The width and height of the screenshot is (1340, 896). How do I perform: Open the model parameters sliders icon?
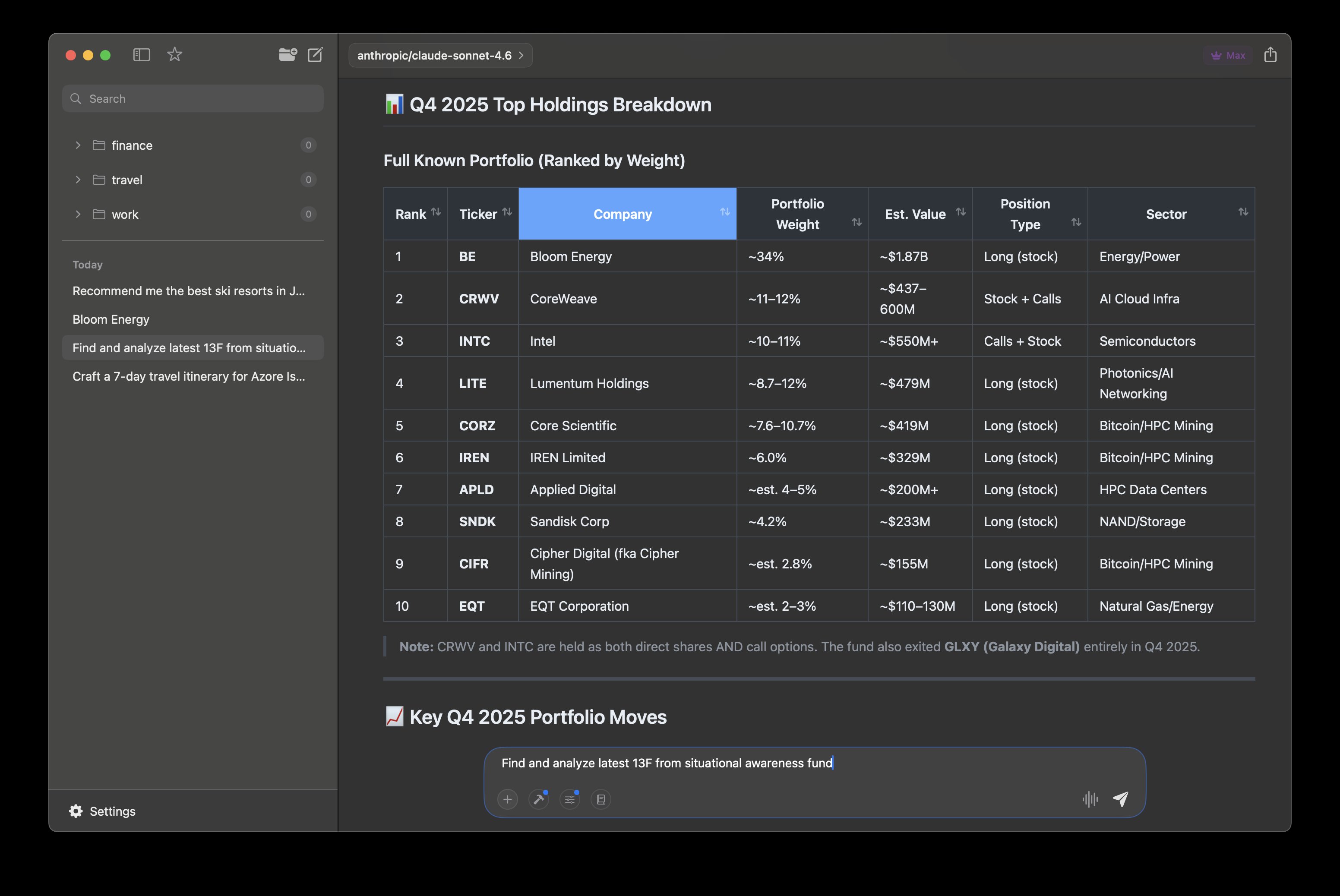coord(570,799)
